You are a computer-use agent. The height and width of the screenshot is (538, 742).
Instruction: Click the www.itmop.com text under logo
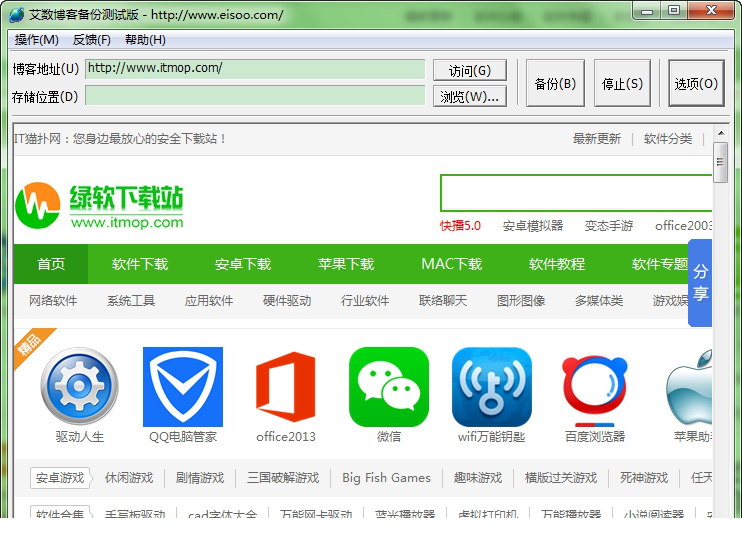(127, 222)
